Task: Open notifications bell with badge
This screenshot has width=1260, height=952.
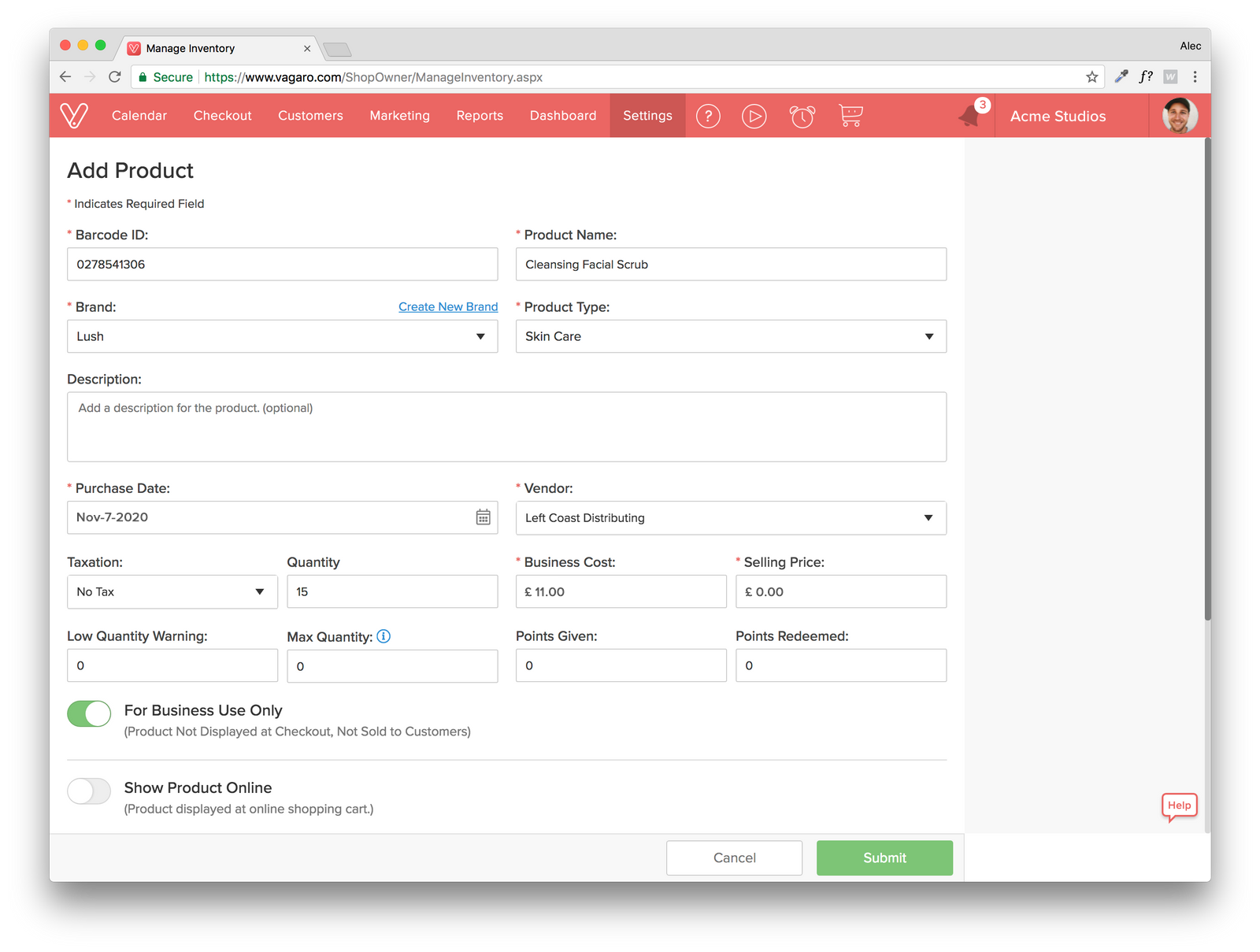Action: (973, 114)
